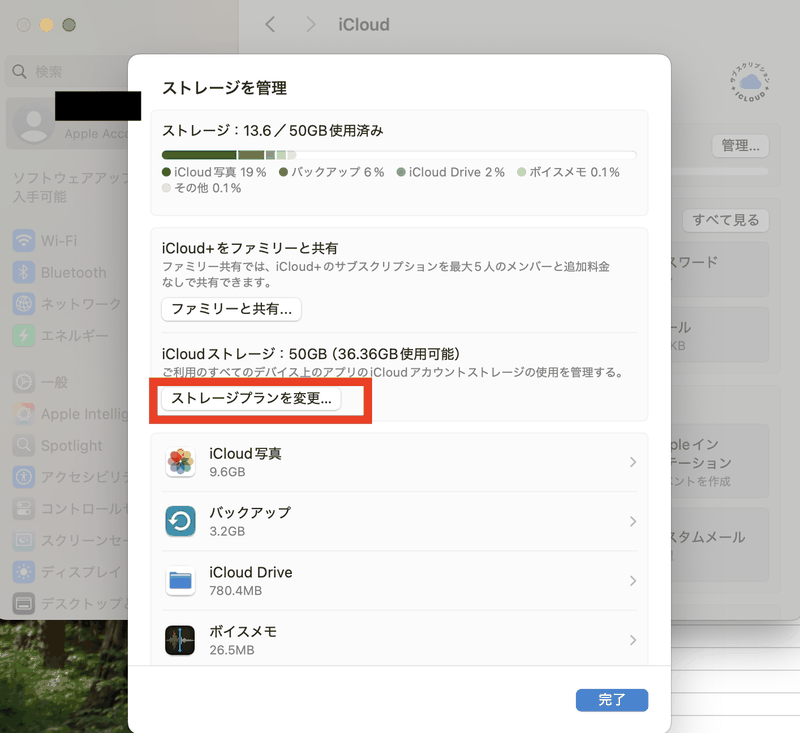
Task: Click the ソフトウェアアップデート入手可能 notice
Action: pyautogui.click(x=70, y=187)
